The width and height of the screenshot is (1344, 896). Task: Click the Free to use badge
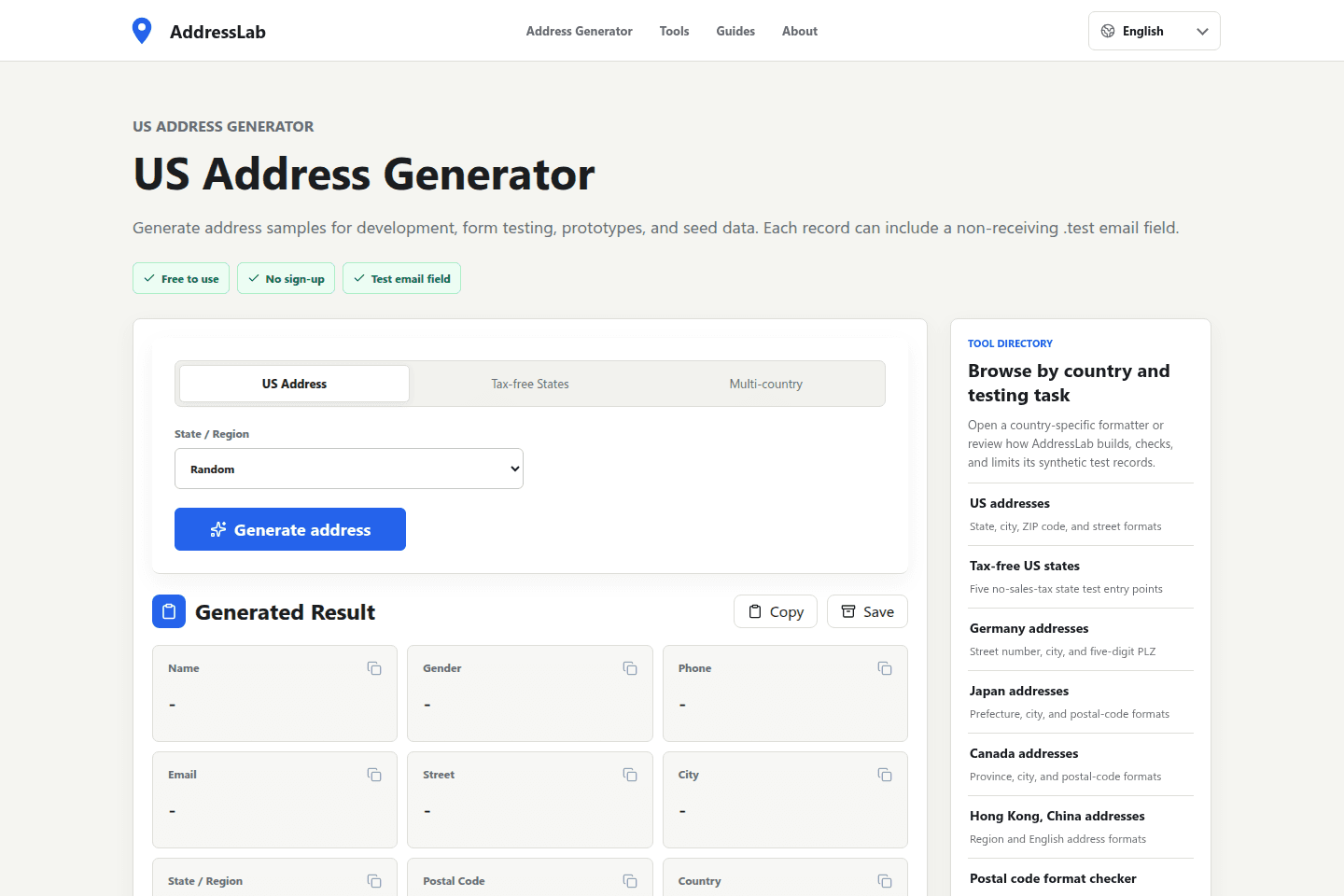181,278
